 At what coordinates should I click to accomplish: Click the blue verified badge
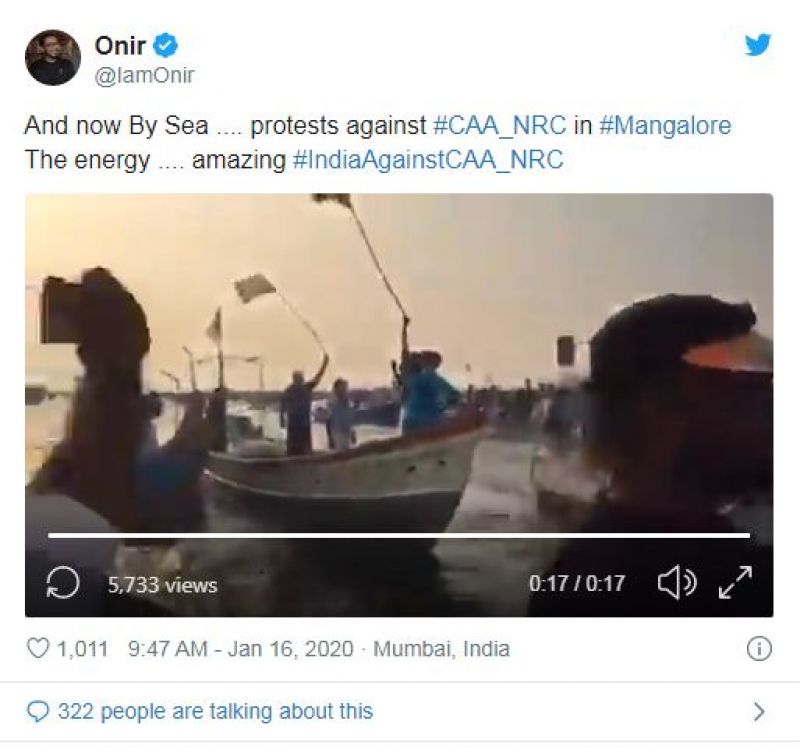(x=165, y=46)
